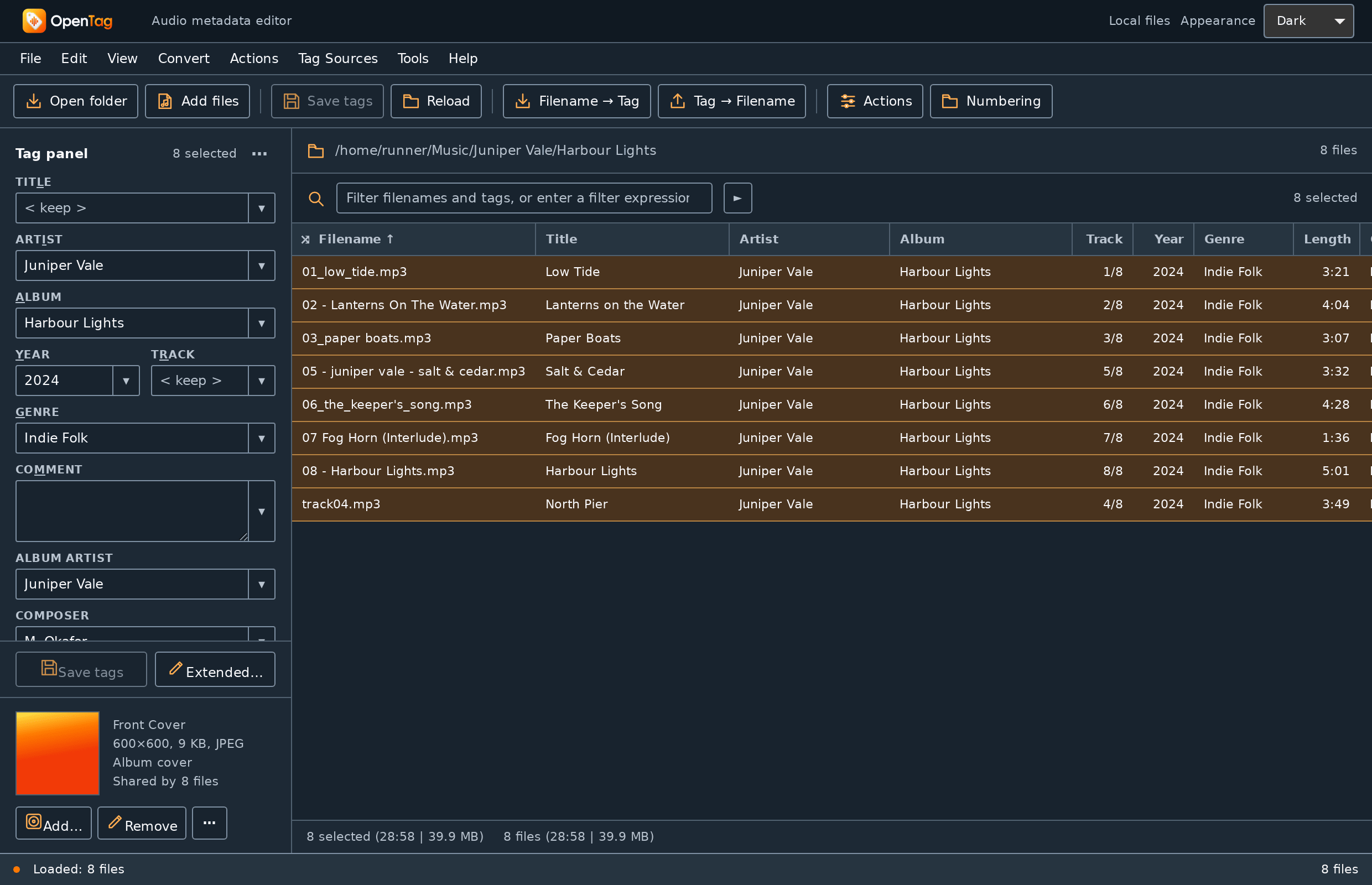Open the File menu

(30, 59)
